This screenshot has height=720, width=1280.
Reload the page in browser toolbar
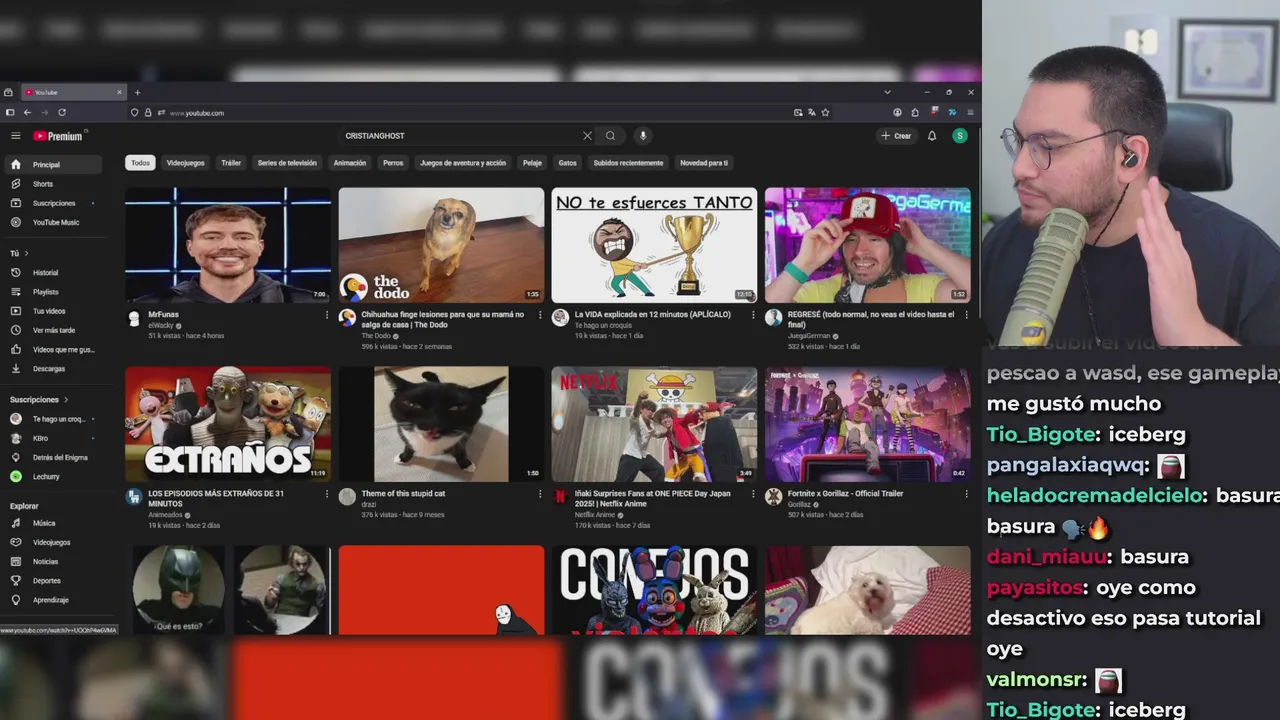(x=62, y=113)
